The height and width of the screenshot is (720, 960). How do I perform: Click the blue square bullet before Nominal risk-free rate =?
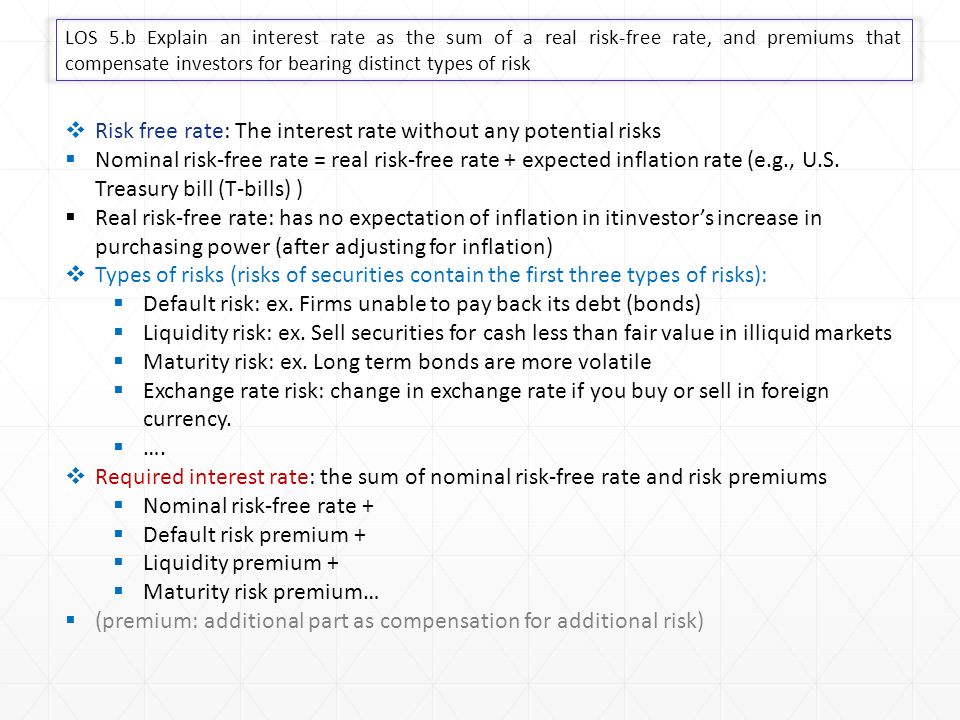pyautogui.click(x=70, y=159)
